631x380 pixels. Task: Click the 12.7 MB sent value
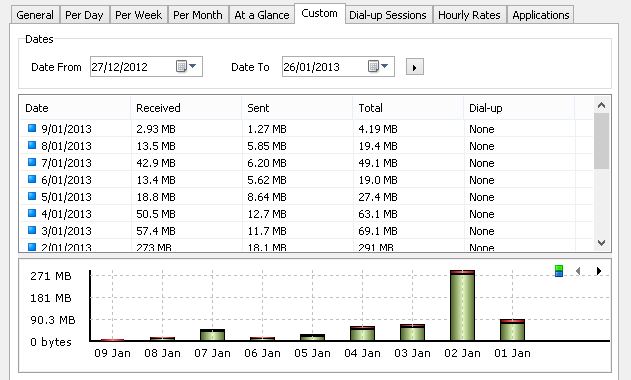[267, 214]
